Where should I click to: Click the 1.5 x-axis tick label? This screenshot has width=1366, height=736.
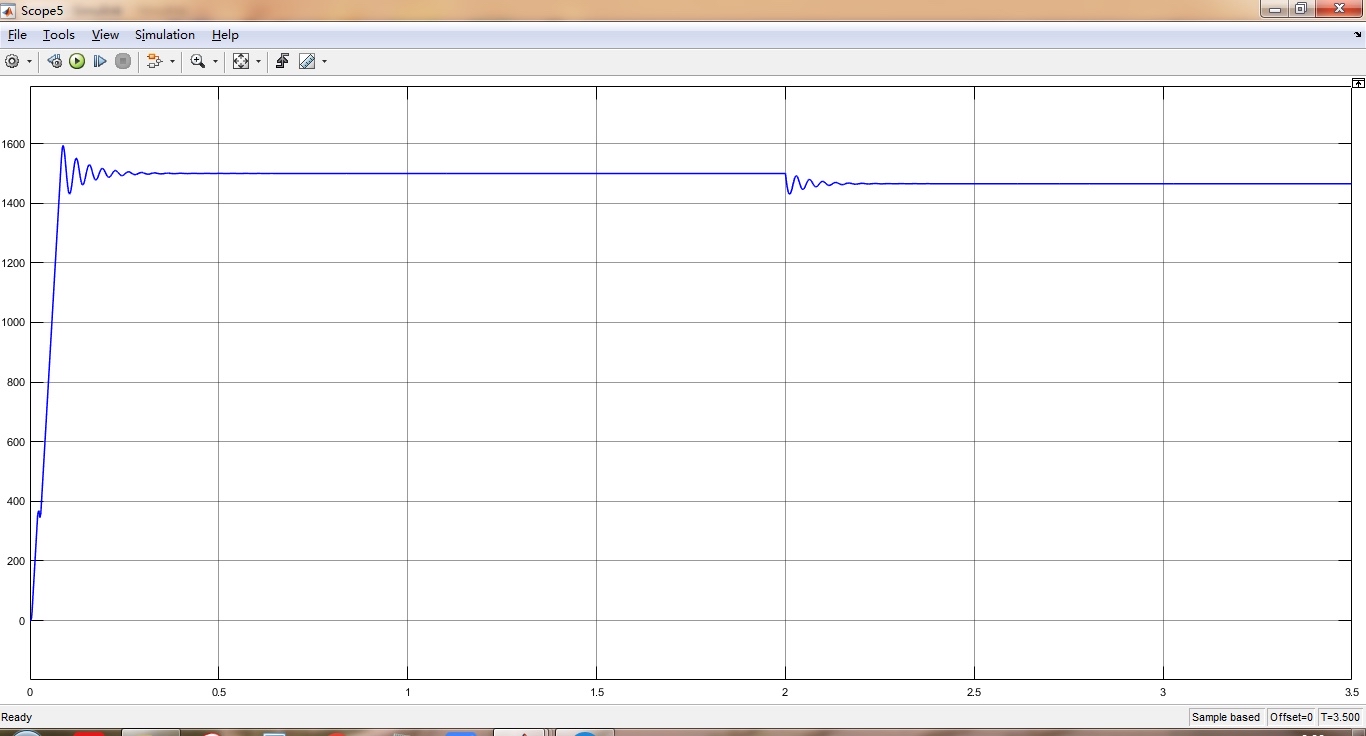tap(597, 692)
